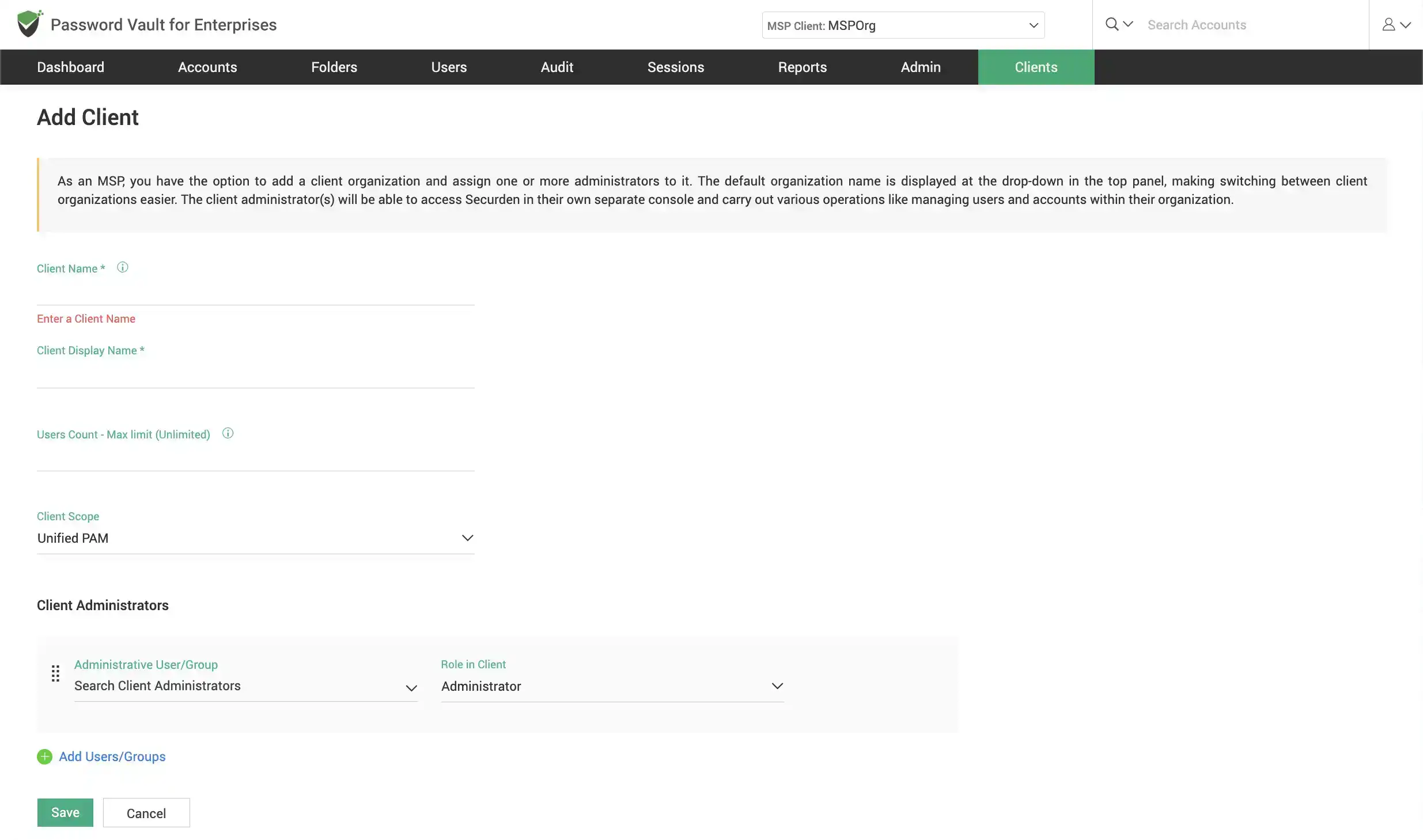Select the Clients tab
This screenshot has width=1423, height=840.
[x=1036, y=67]
